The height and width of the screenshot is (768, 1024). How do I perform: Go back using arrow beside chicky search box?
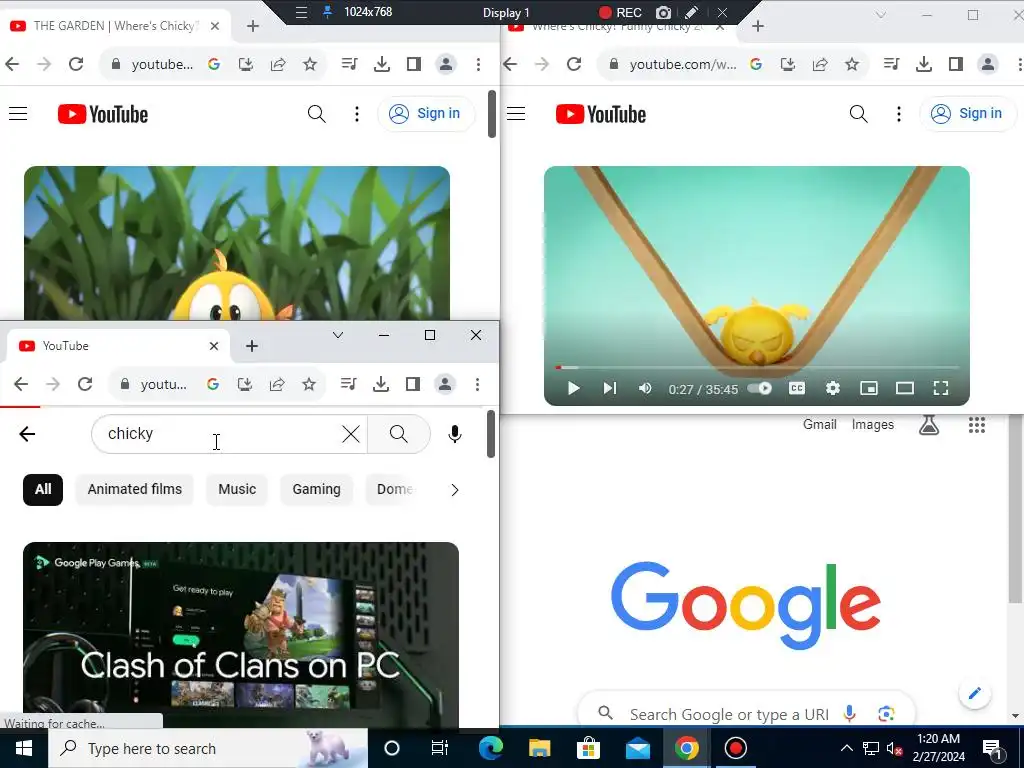[x=27, y=434]
